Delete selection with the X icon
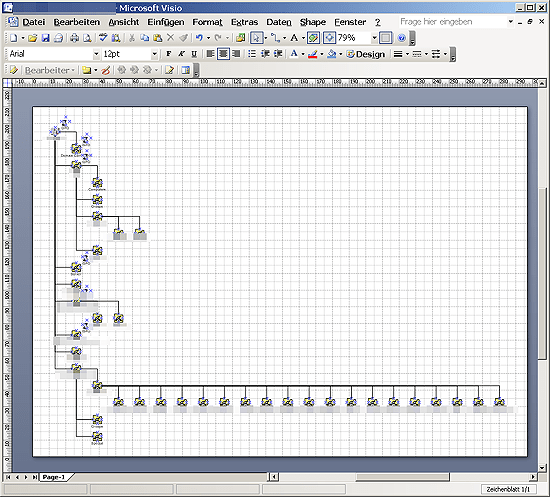550x497 pixels. click(x=170, y=38)
